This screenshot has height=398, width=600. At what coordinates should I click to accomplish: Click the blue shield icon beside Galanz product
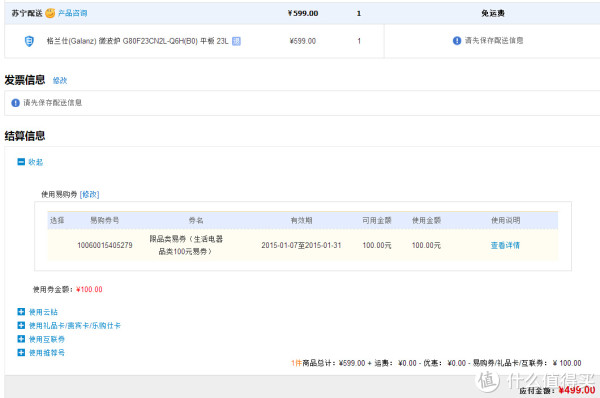(x=29, y=41)
